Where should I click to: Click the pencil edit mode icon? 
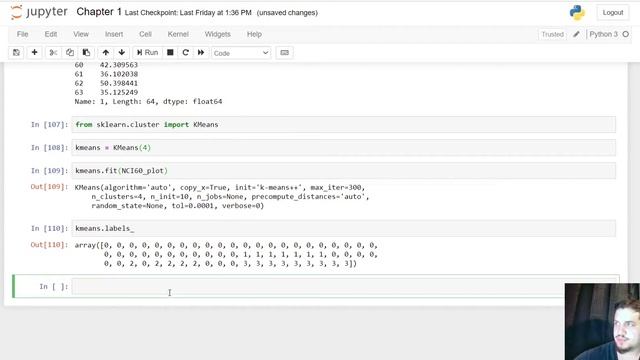click(x=576, y=34)
